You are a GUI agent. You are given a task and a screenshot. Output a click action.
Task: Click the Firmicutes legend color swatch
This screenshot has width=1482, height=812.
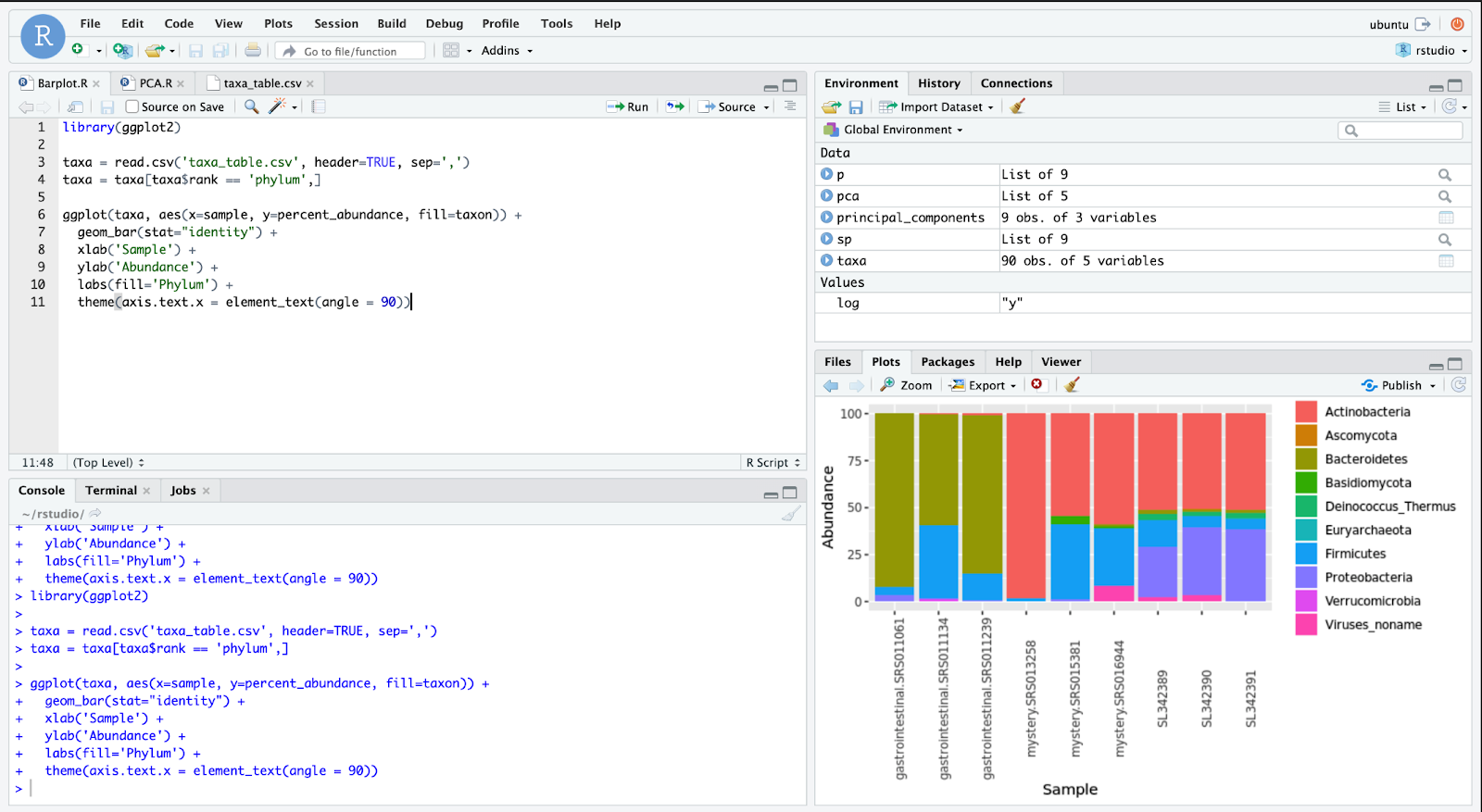(1306, 554)
